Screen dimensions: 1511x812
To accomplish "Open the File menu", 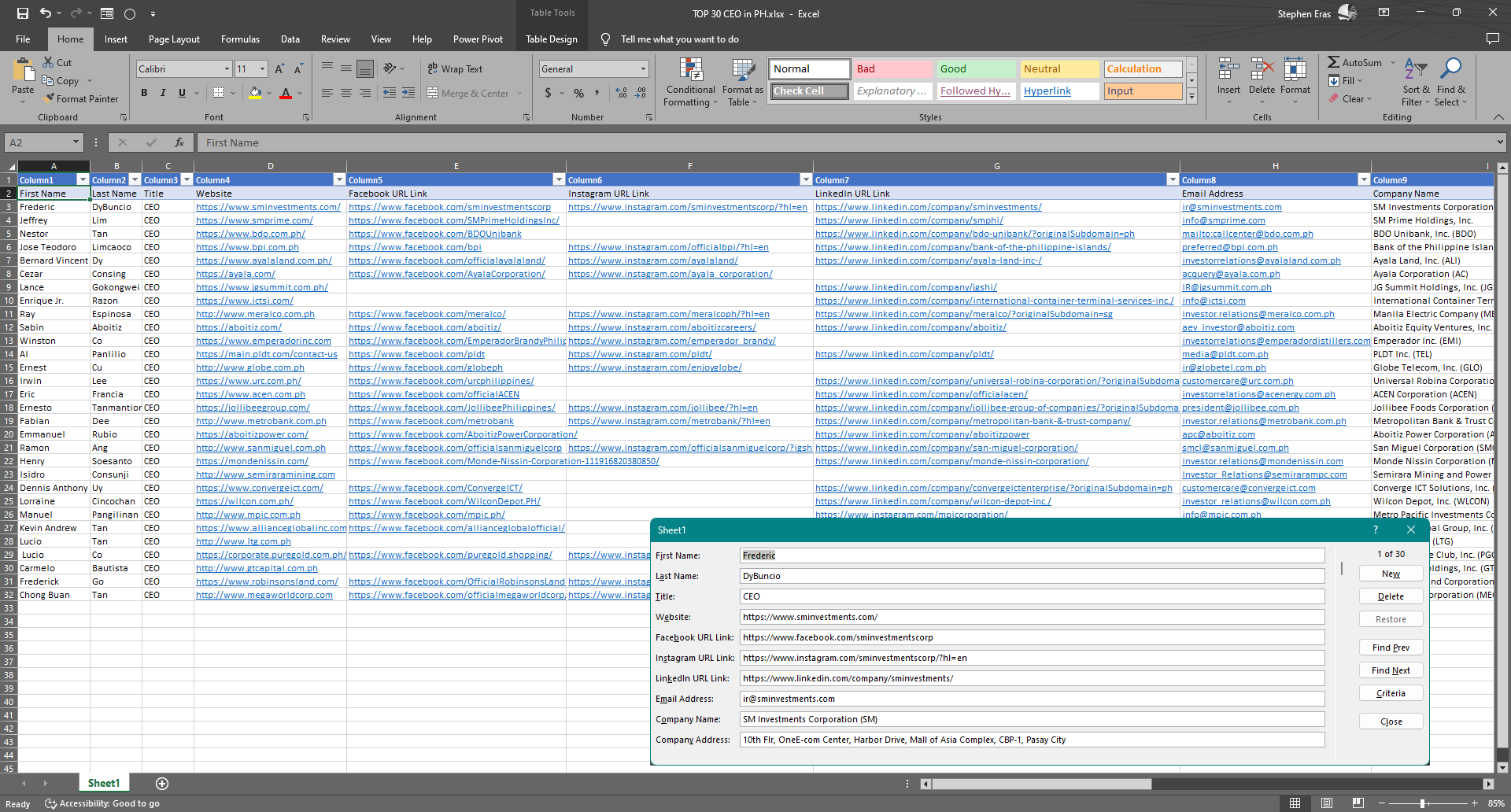I will coord(23,39).
